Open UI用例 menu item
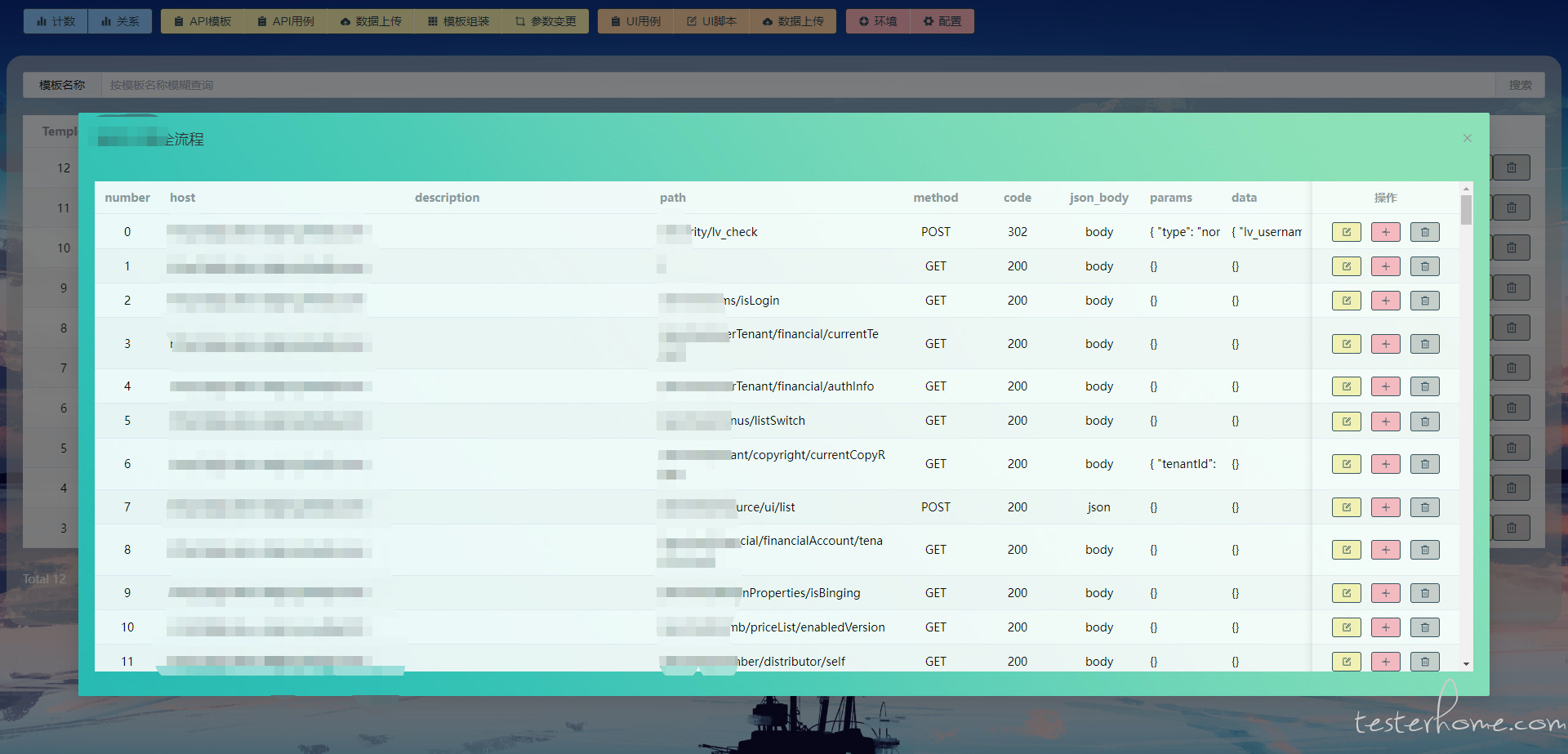The height and width of the screenshot is (754, 1568). 635,21
